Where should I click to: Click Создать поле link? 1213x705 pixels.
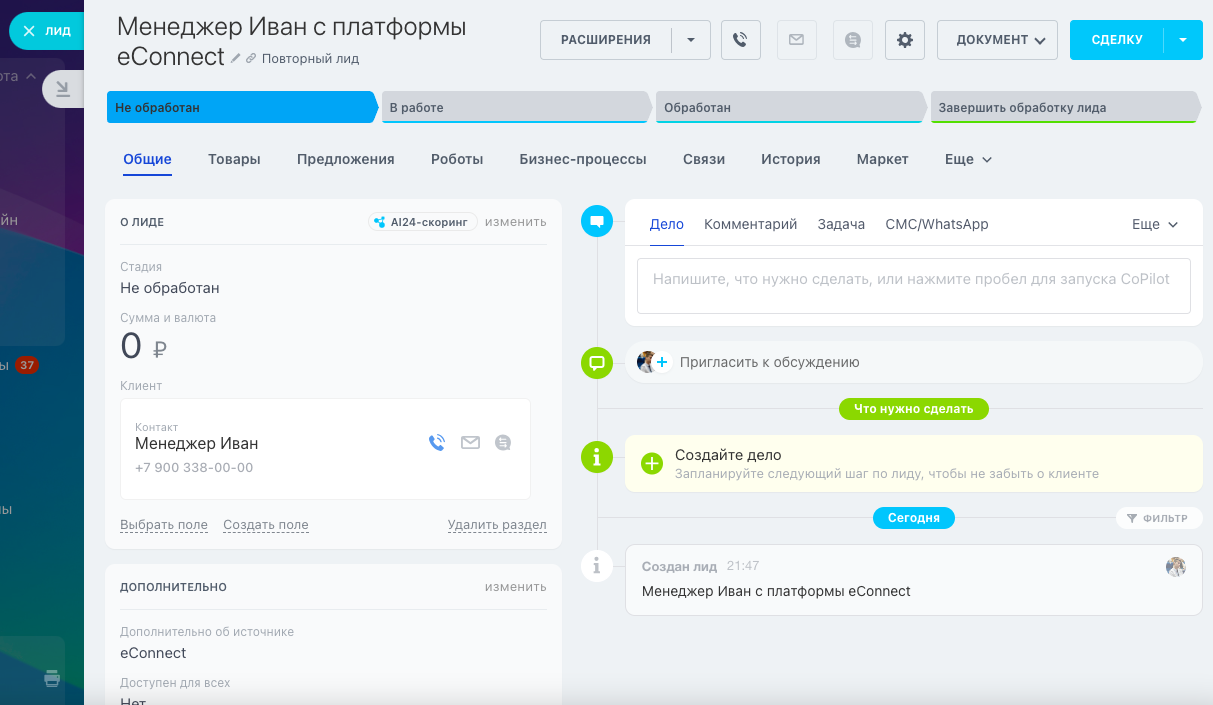tap(266, 525)
